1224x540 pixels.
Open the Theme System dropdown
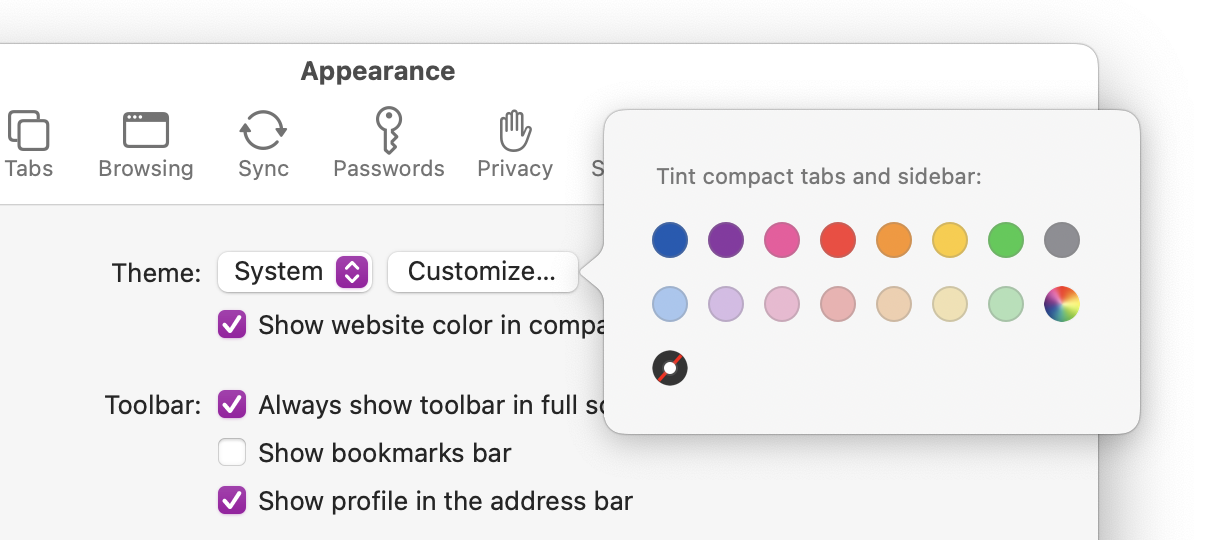click(295, 272)
